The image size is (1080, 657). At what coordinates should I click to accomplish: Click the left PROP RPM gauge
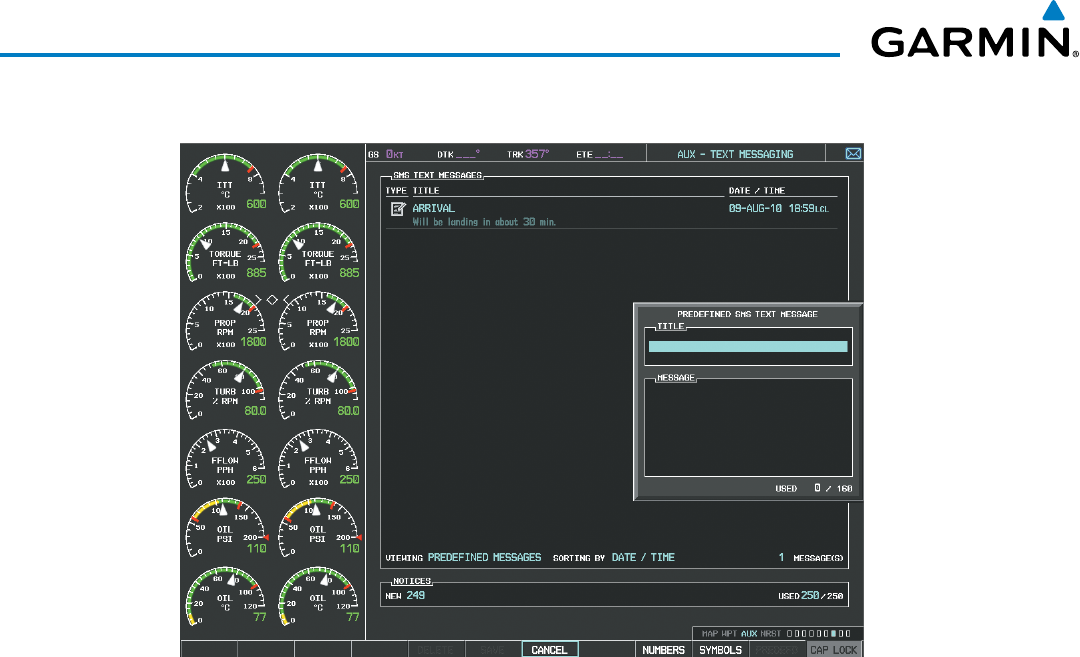[225, 328]
